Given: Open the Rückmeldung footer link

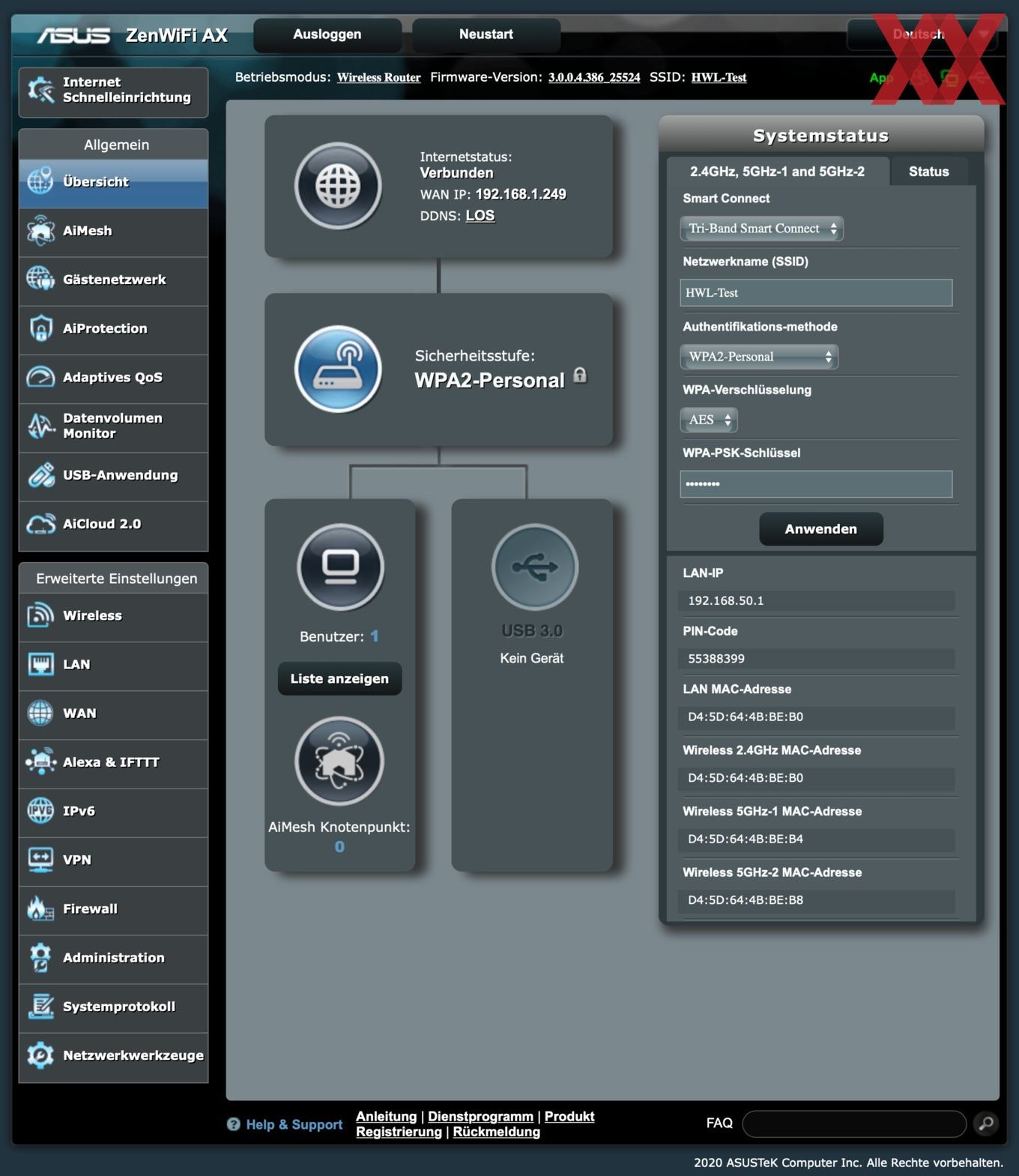Looking at the screenshot, I should pyautogui.click(x=496, y=1132).
